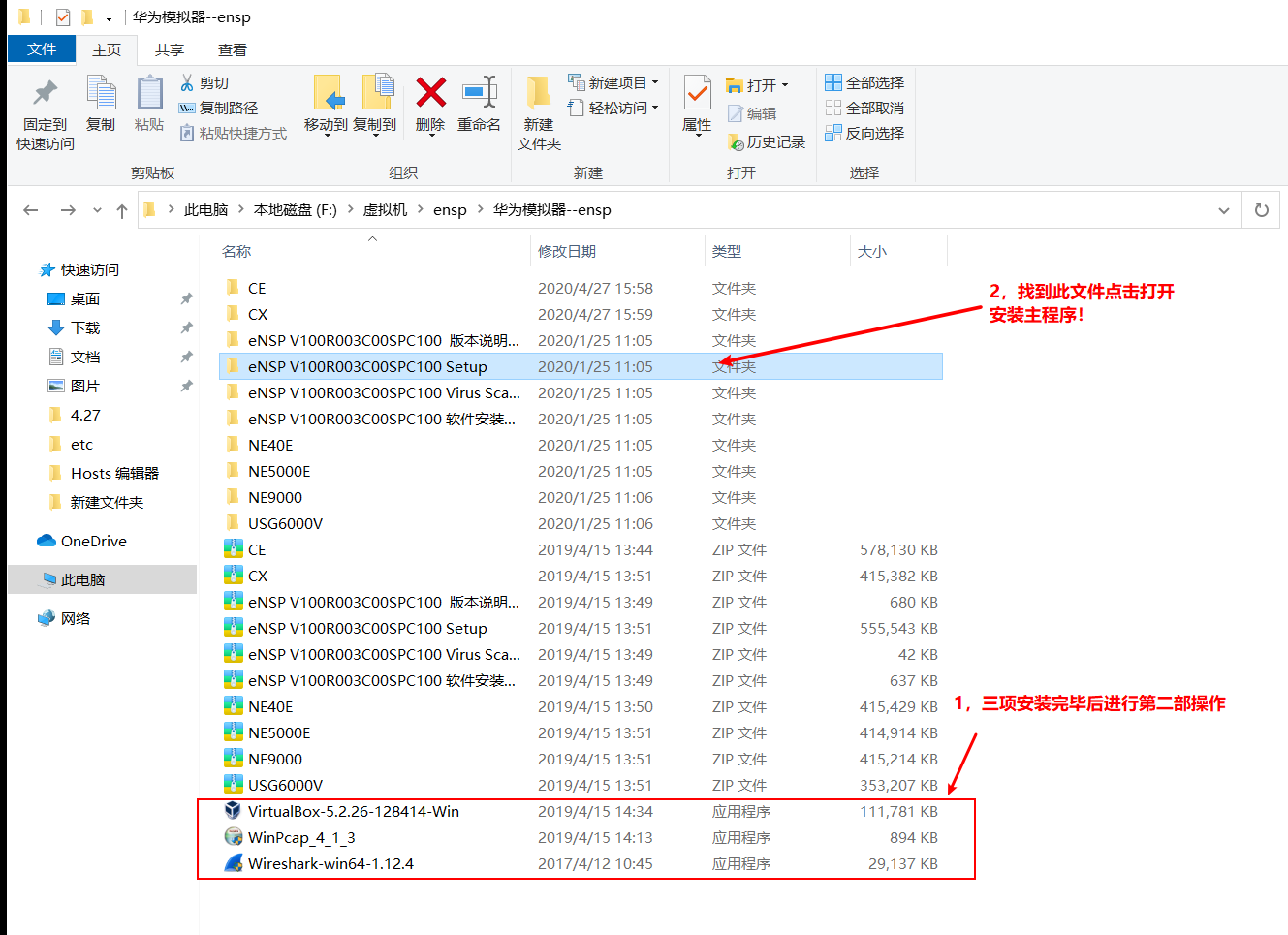
Task: Select the Wireshark-win64-1.12.4 installer
Action: point(581,863)
